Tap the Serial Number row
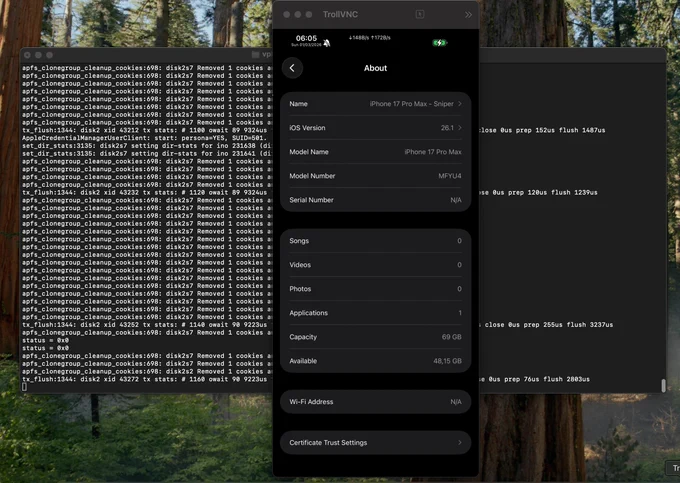680x483 pixels. point(376,200)
